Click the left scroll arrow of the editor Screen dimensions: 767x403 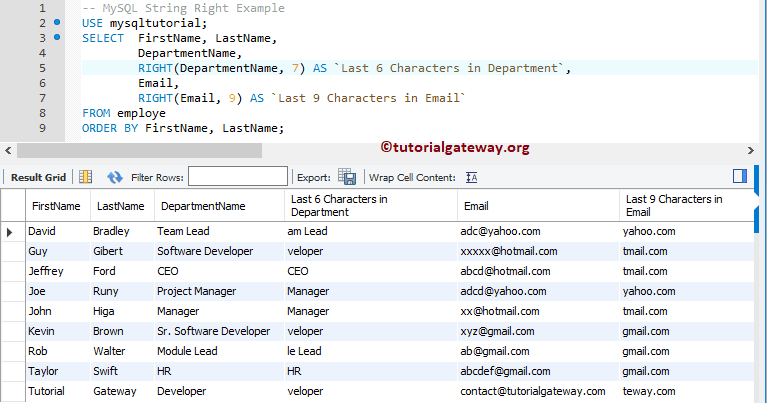pyautogui.click(x=8, y=150)
